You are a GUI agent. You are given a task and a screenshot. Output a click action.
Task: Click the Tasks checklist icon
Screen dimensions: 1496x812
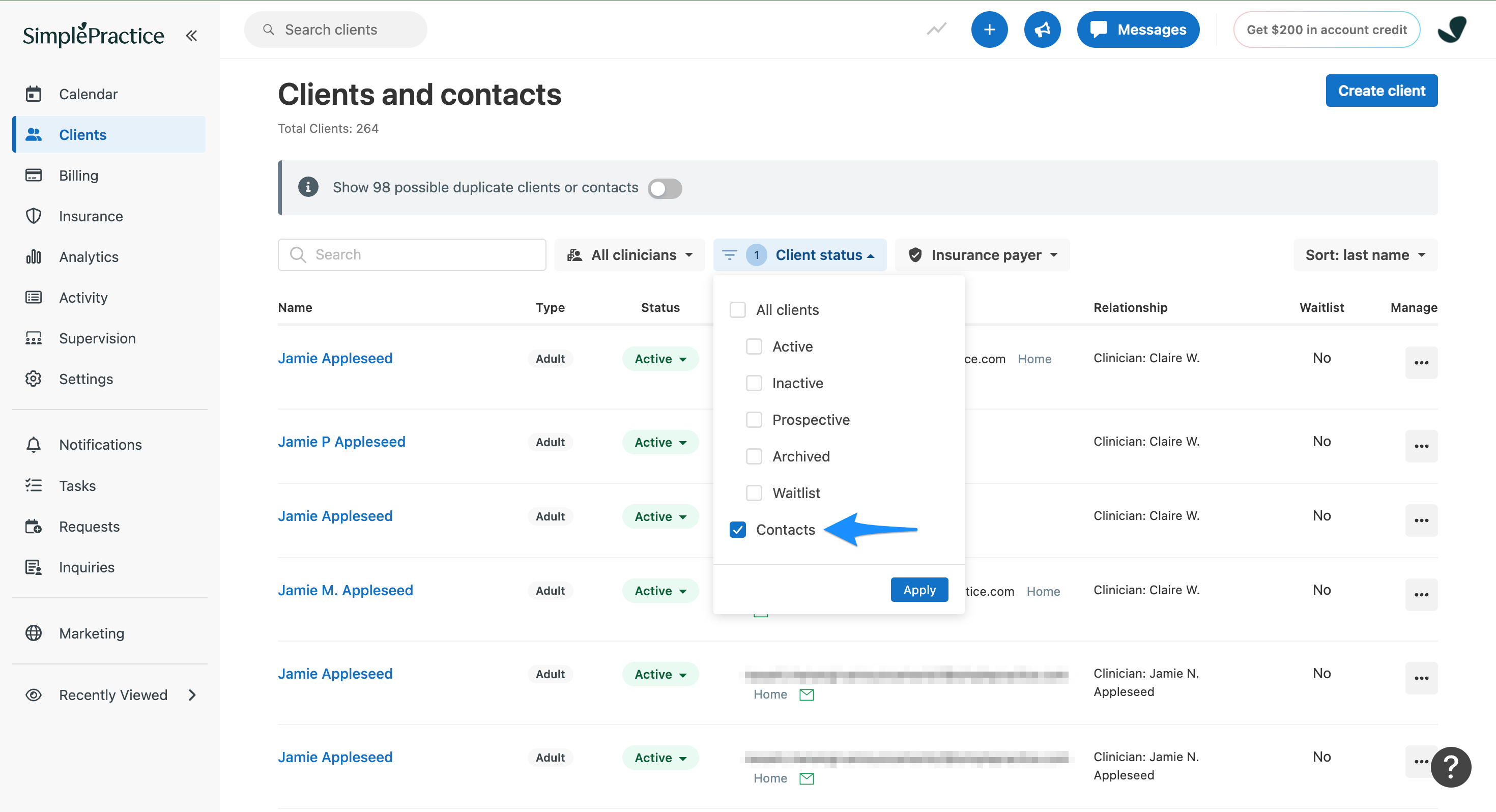click(34, 485)
